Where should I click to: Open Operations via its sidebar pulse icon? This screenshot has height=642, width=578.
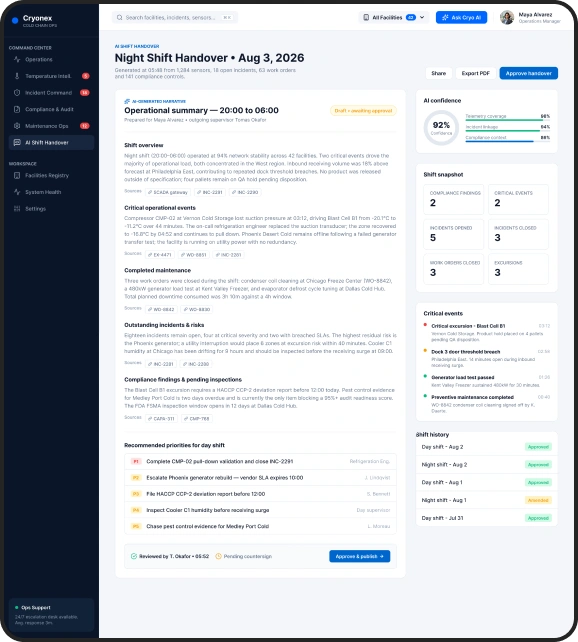point(17,59)
